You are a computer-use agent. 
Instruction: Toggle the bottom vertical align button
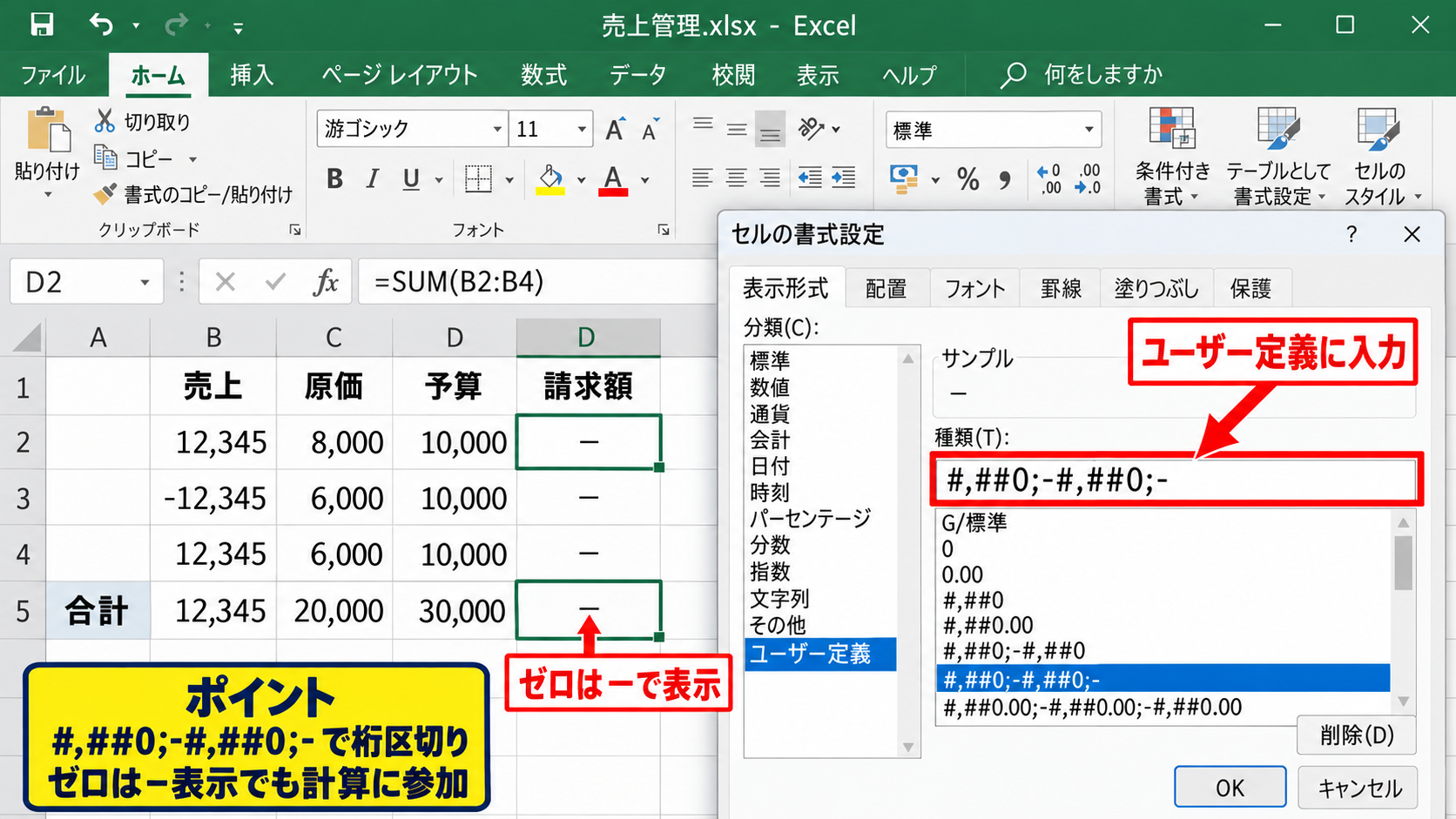[770, 129]
